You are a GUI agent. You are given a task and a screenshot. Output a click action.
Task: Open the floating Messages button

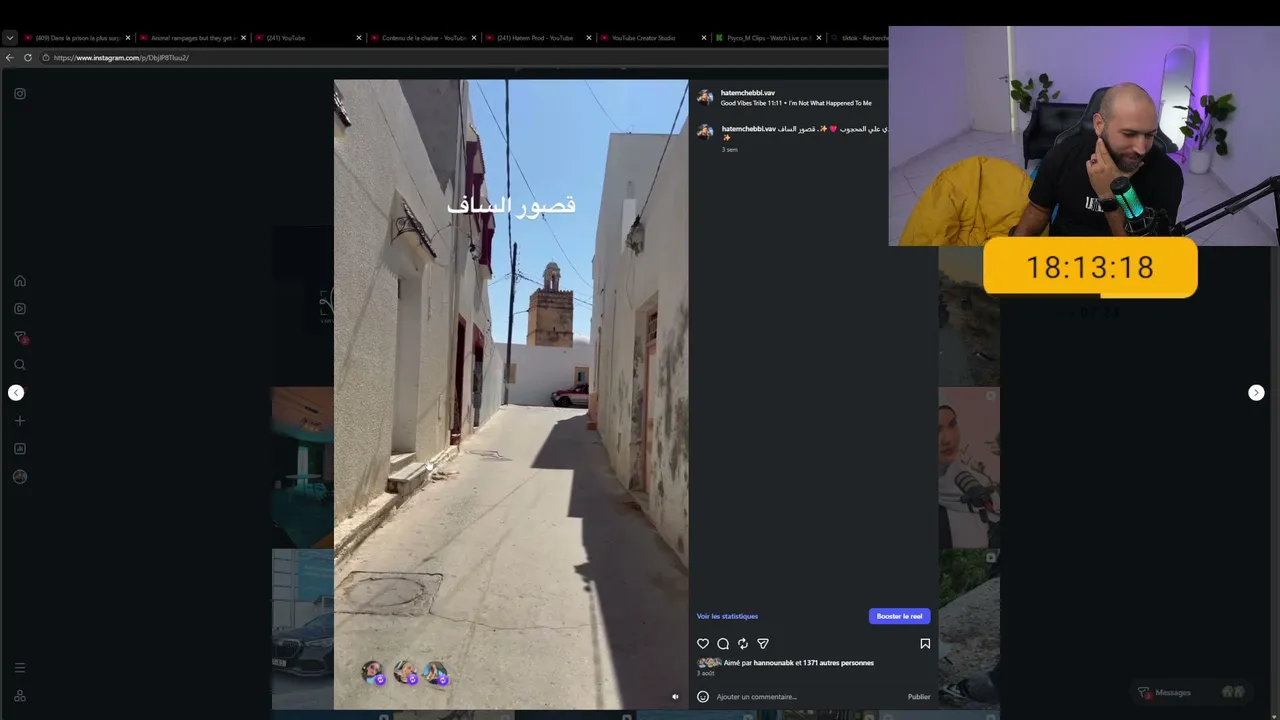1191,692
